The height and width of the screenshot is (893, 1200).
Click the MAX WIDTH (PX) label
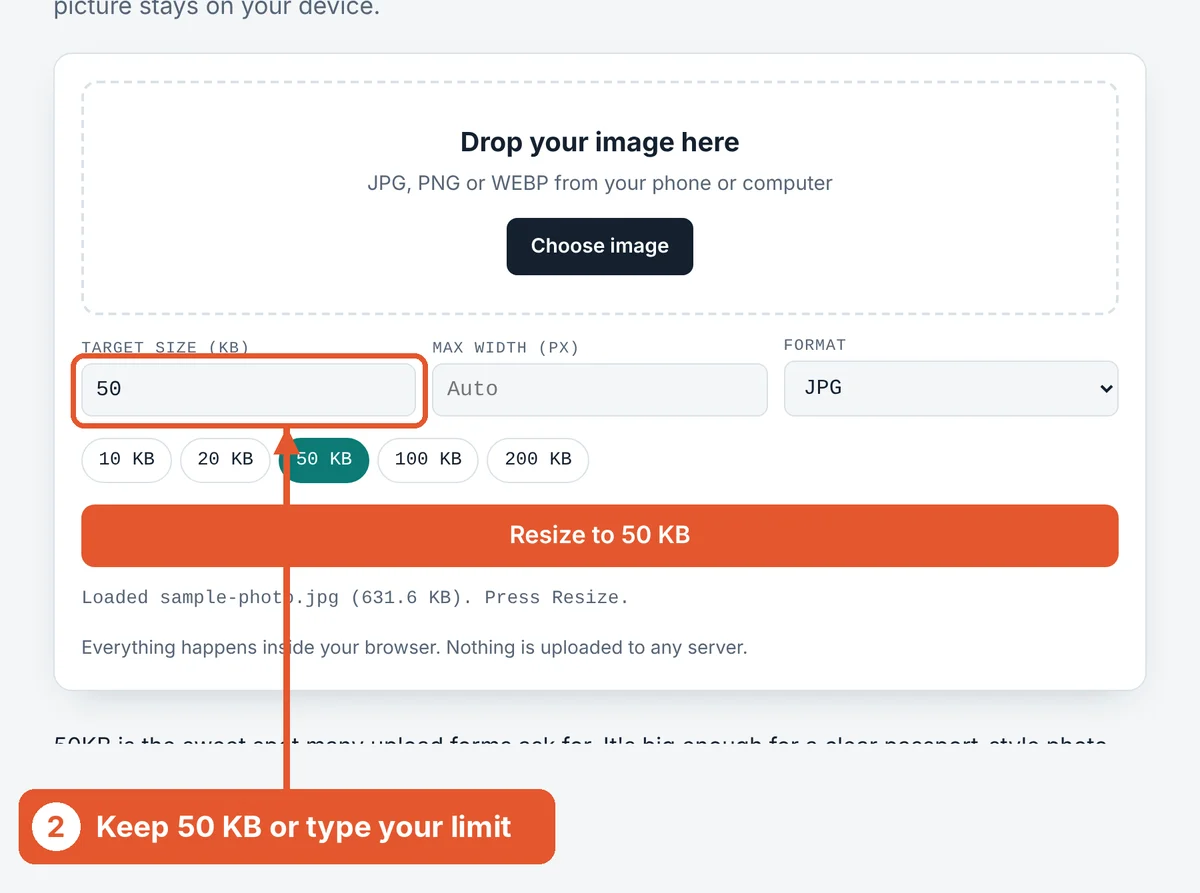pyautogui.click(x=505, y=348)
